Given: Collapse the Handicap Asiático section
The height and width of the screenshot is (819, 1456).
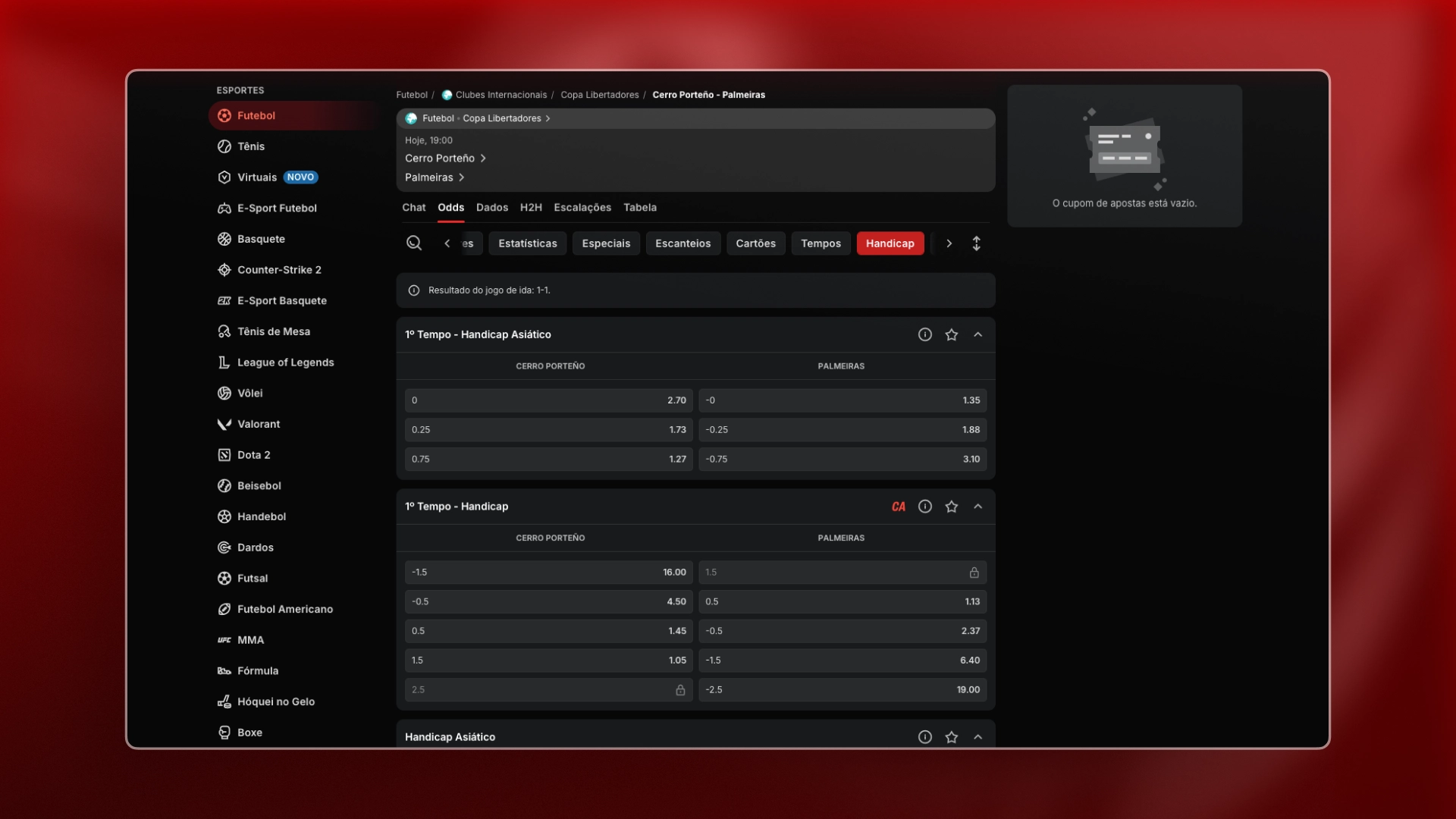Looking at the screenshot, I should coord(978,737).
